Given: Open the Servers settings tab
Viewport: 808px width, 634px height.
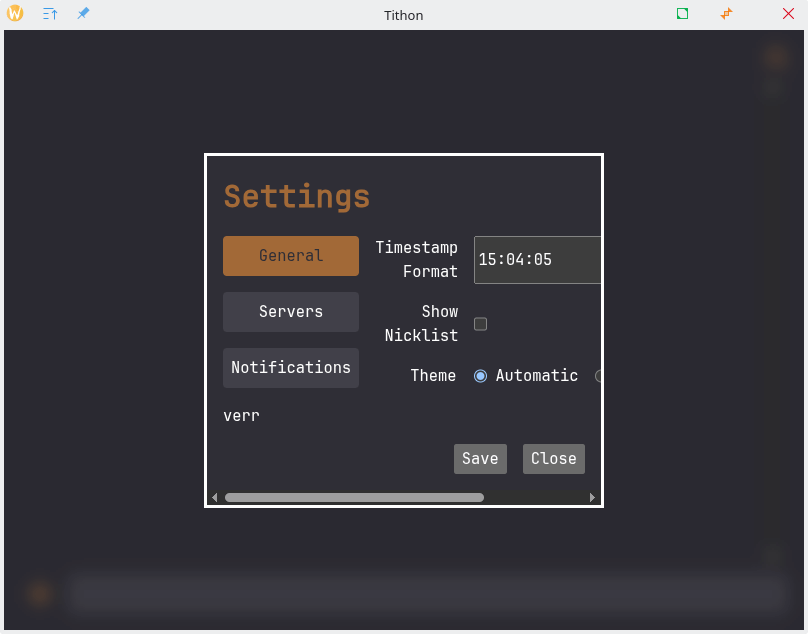Looking at the screenshot, I should point(290,312).
